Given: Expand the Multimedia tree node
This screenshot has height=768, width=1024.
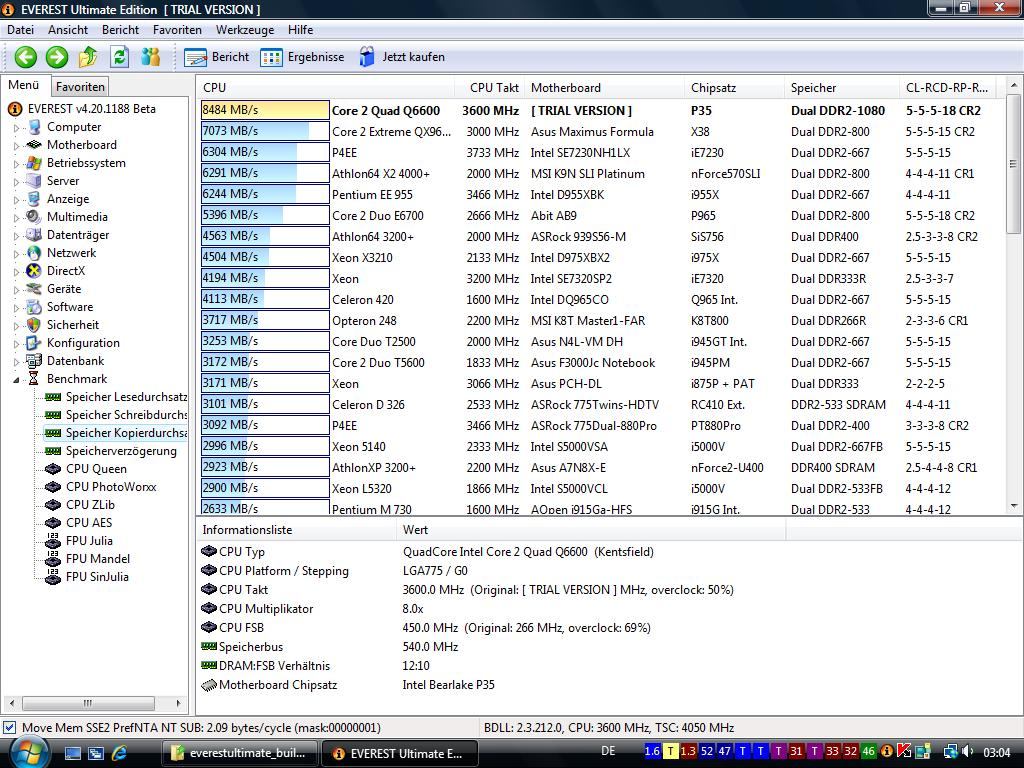Looking at the screenshot, I should [16, 217].
